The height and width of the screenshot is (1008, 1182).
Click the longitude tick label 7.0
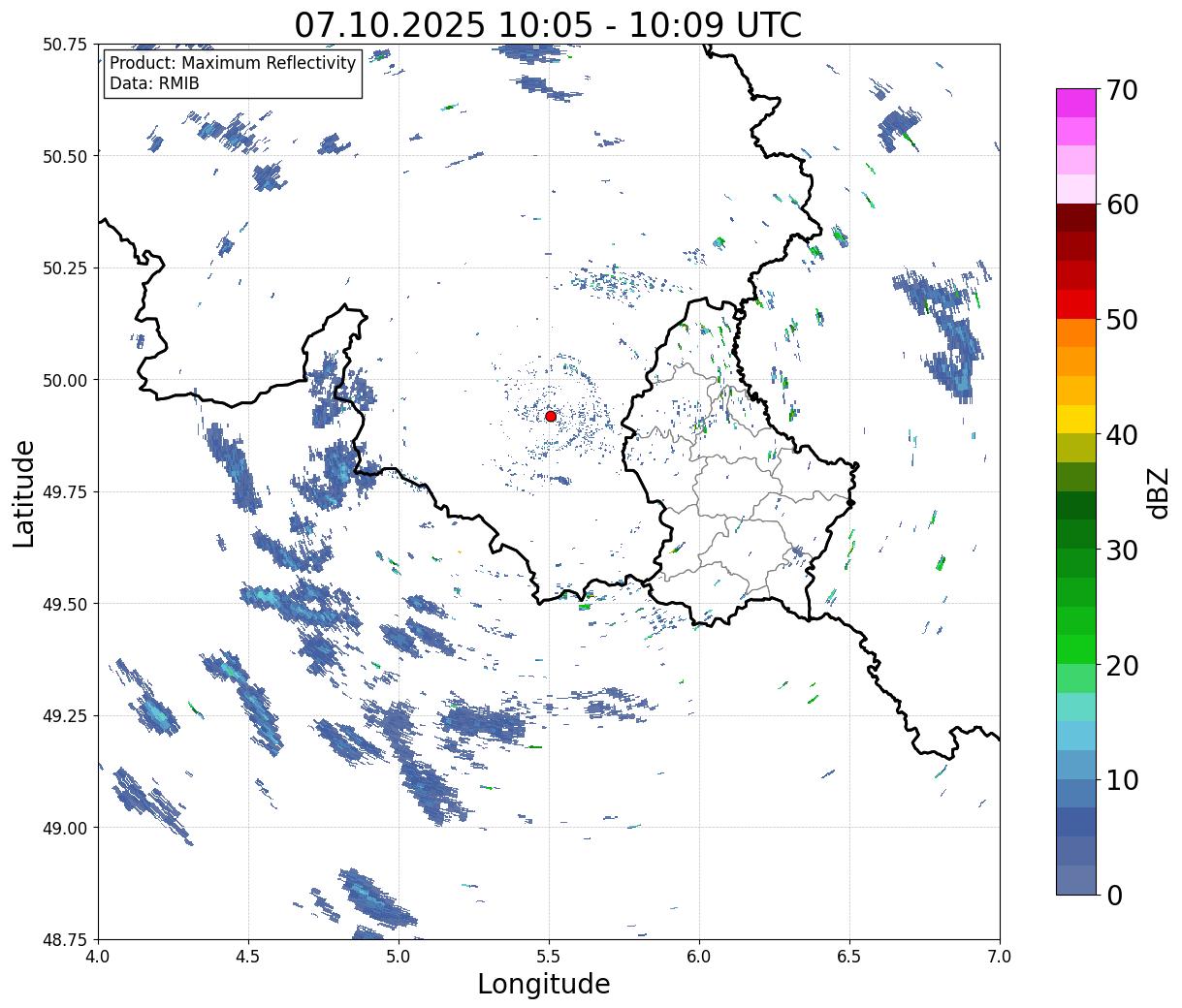1000,957
